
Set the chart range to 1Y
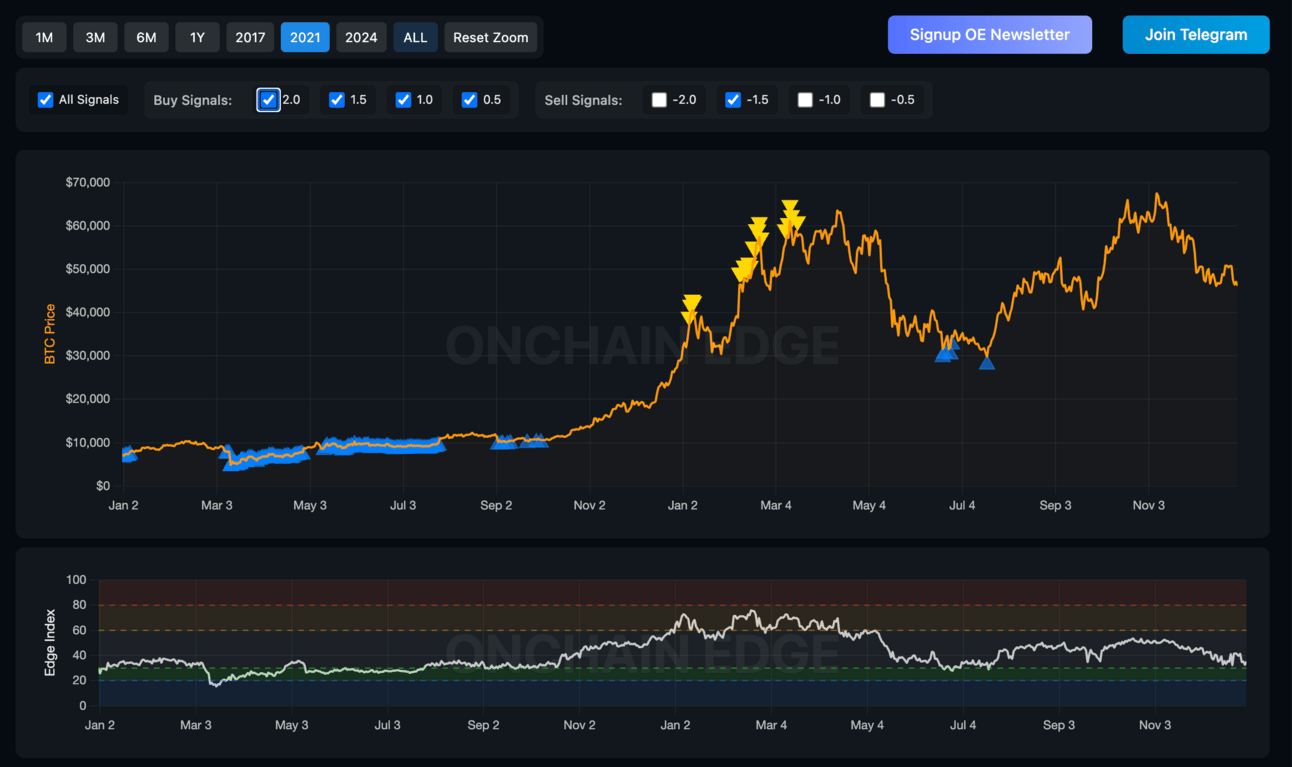(197, 37)
